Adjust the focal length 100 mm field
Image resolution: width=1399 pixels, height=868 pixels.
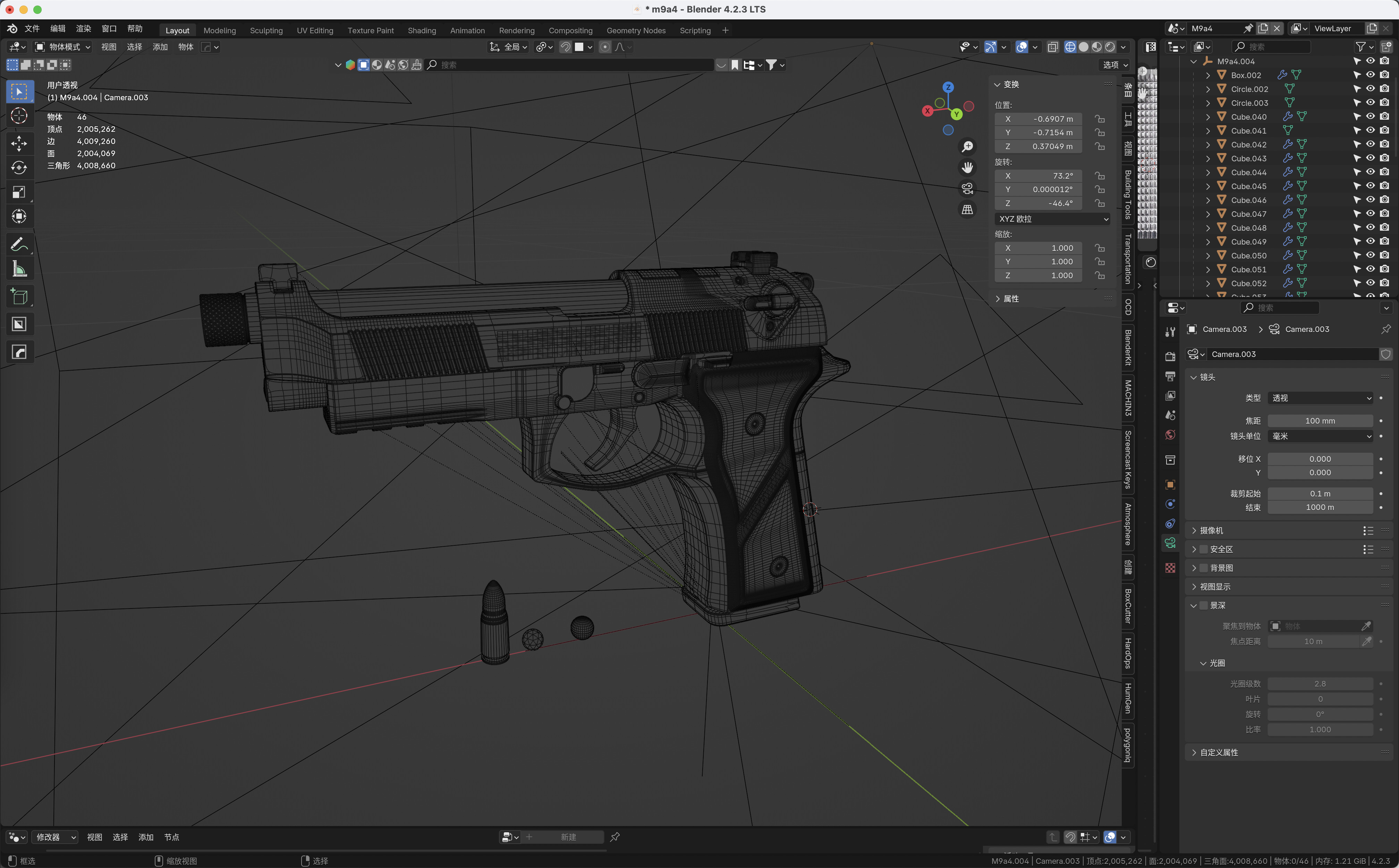(x=1320, y=421)
